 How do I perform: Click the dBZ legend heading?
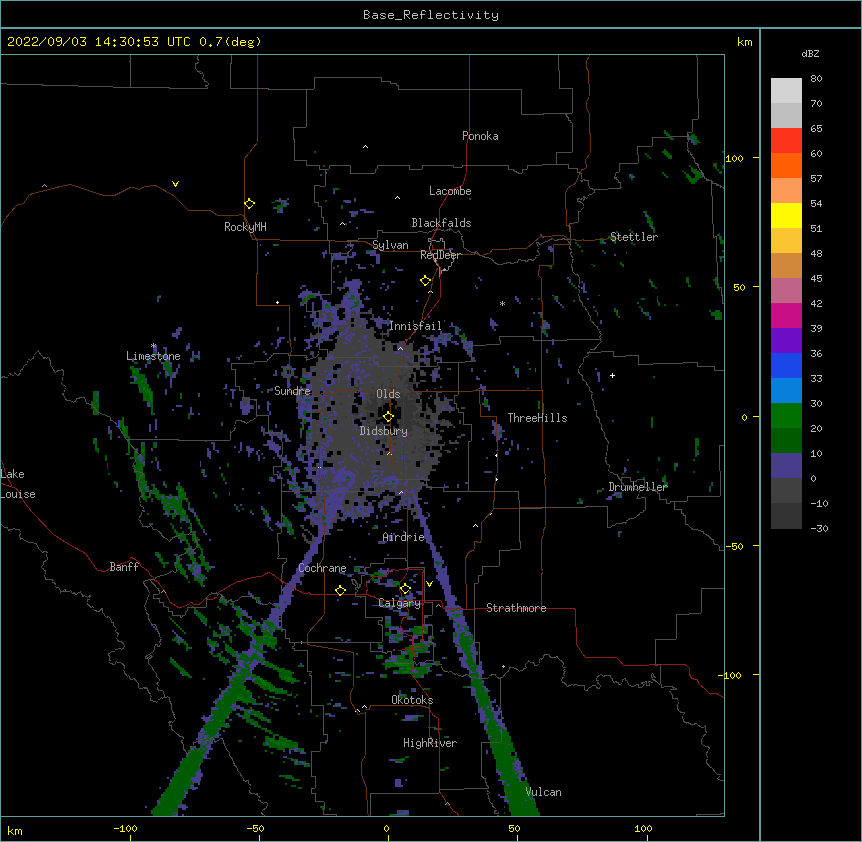810,53
